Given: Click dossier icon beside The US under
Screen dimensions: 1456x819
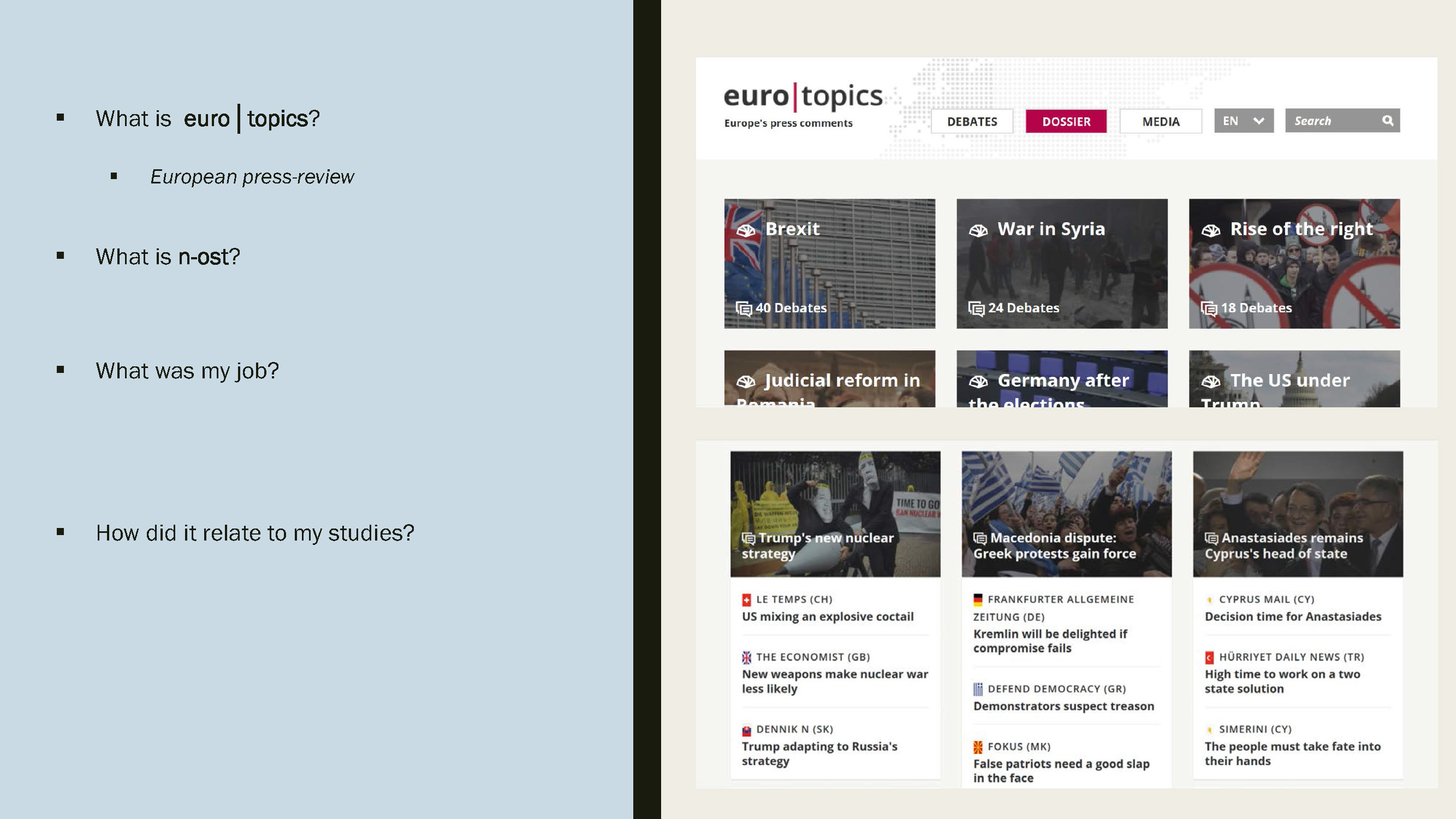Looking at the screenshot, I should (1211, 382).
